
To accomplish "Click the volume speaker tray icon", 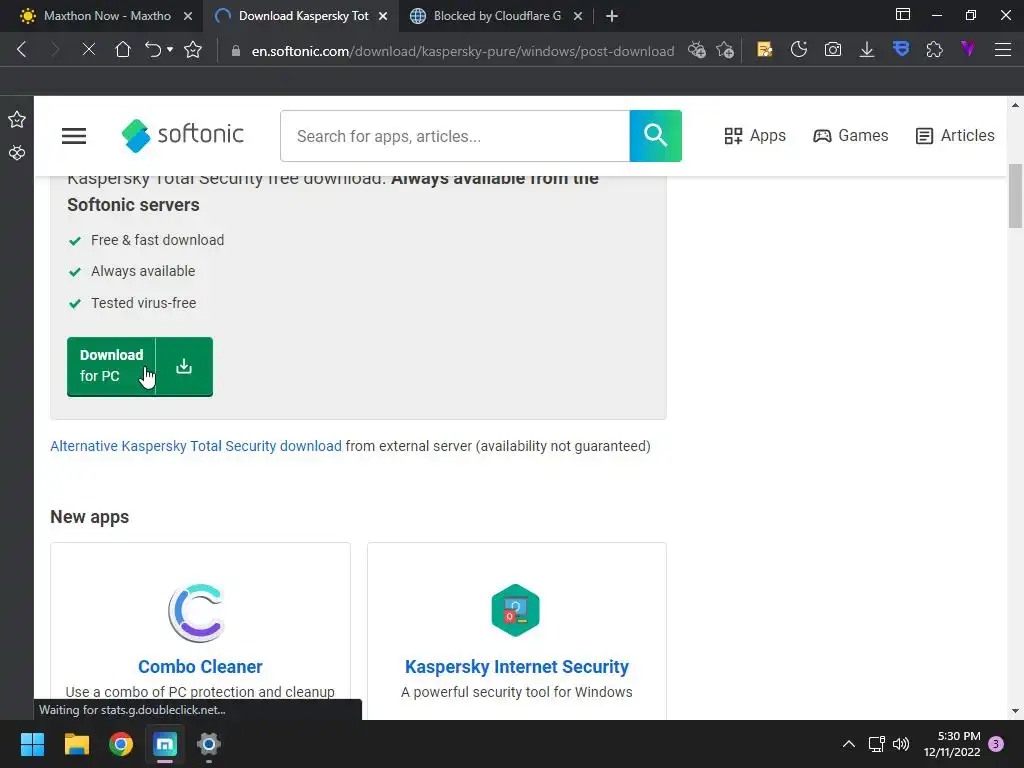I will tap(901, 744).
